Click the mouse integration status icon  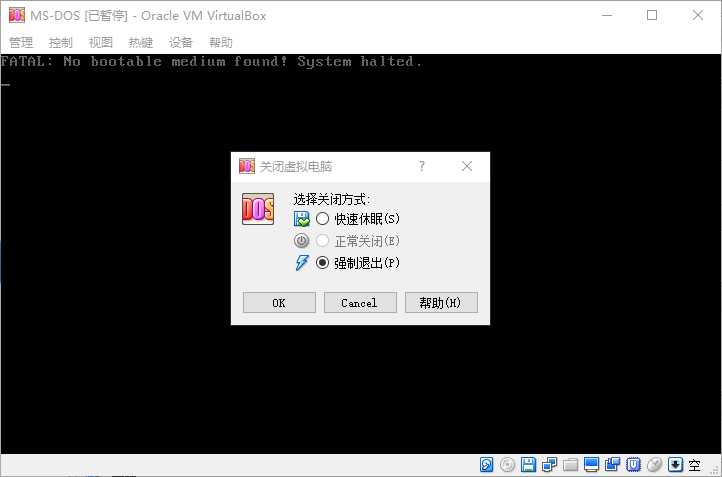tap(654, 465)
